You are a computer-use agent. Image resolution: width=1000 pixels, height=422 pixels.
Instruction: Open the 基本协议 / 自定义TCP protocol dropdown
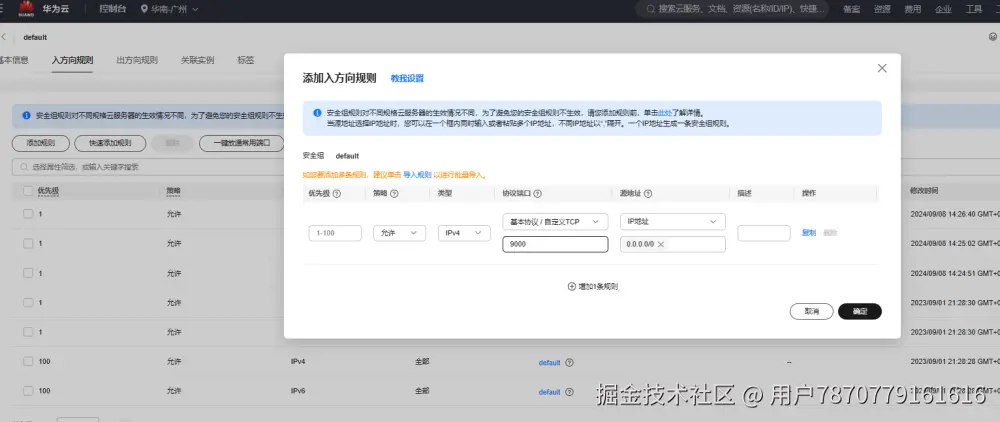tap(555, 222)
